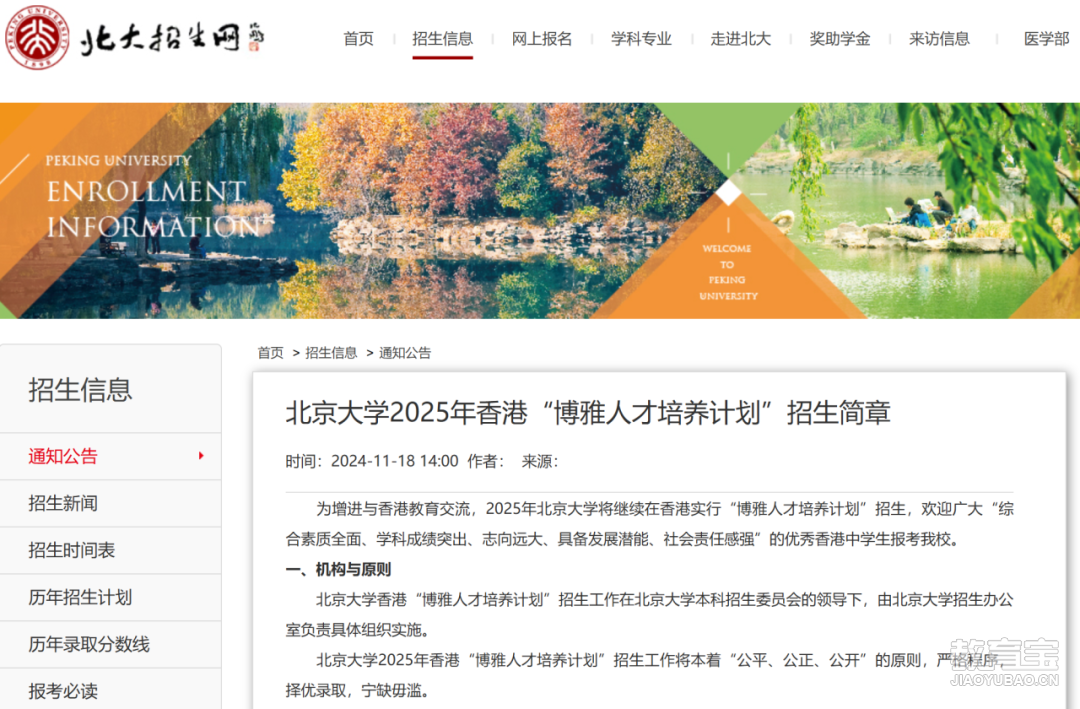The height and width of the screenshot is (709, 1080).
Task: Select the 招生信息 navigation tab
Action: click(442, 39)
